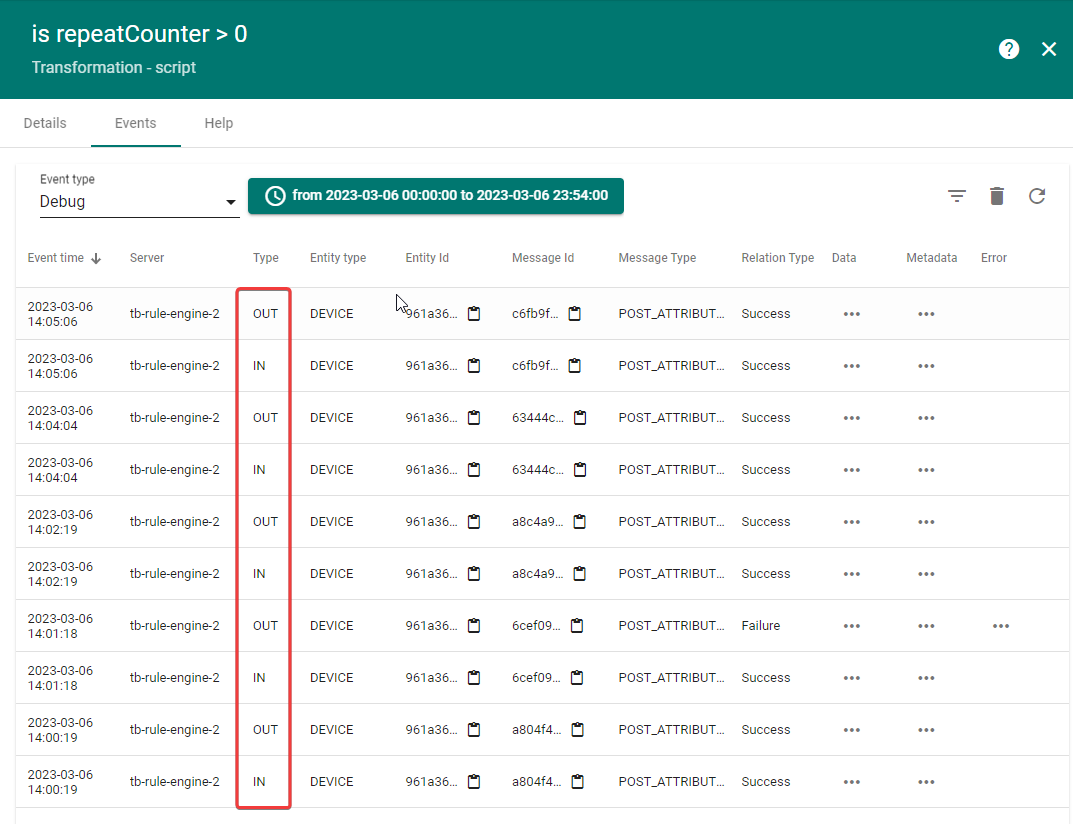Image resolution: width=1073 pixels, height=824 pixels.
Task: Click the Success status of the 14:05:06 event
Action: pos(765,313)
